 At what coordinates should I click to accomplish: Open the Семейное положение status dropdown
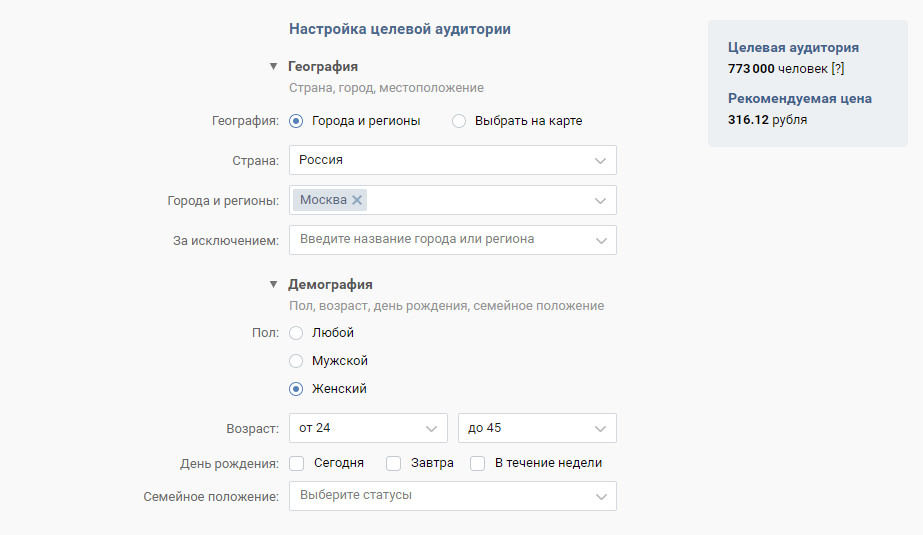[x=452, y=496]
